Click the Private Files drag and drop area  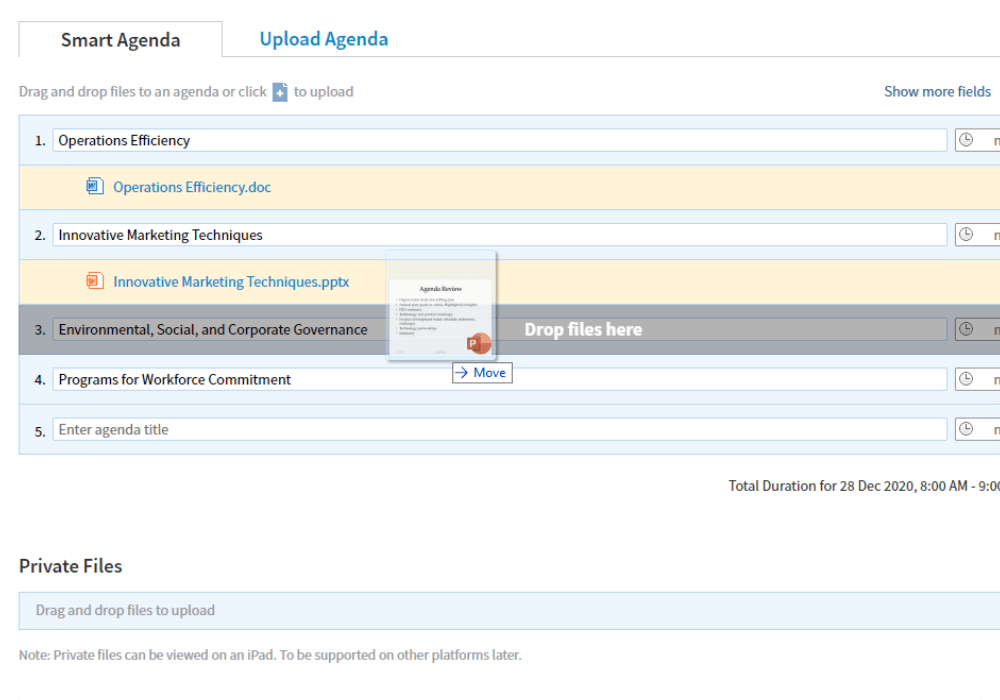click(x=500, y=610)
